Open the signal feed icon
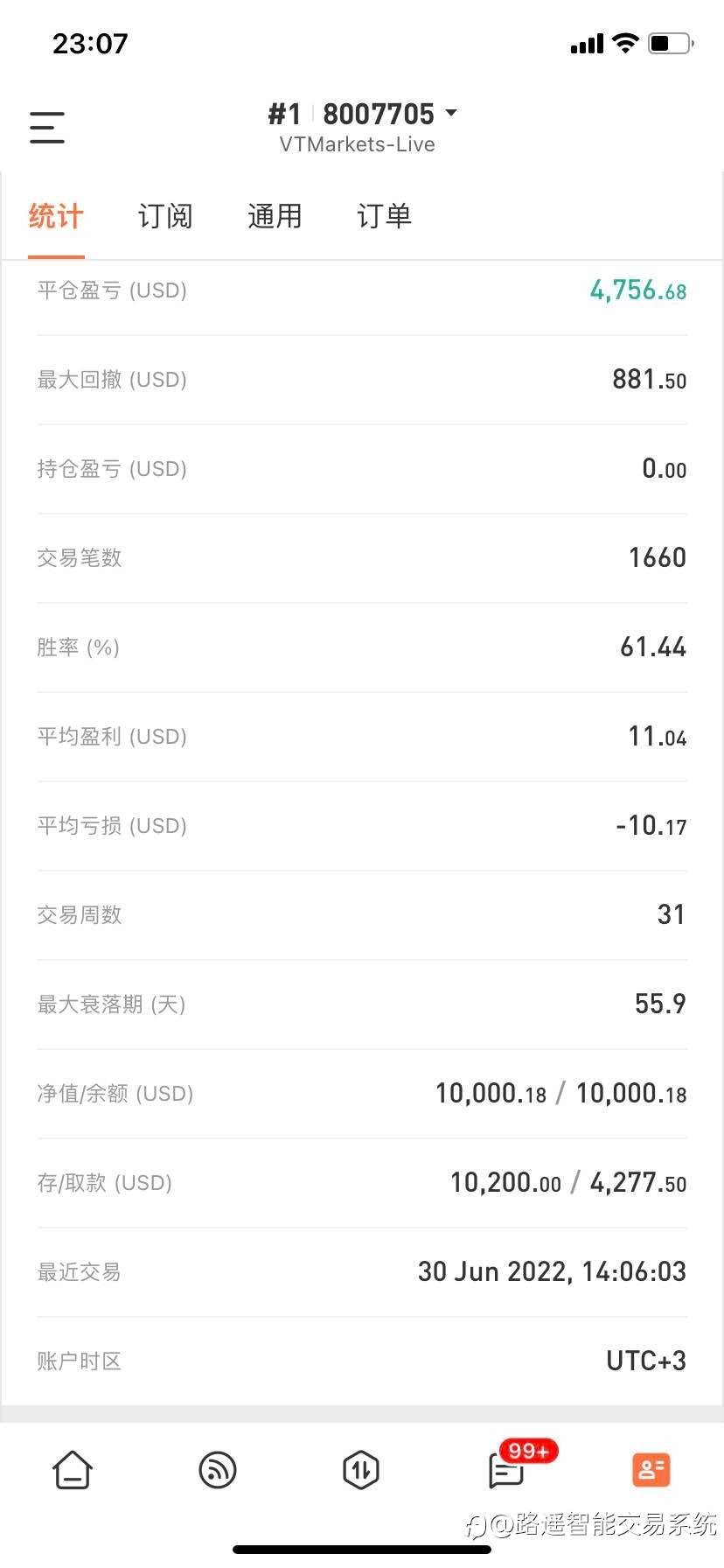Screen dimensions: 724x1568 [218, 1470]
